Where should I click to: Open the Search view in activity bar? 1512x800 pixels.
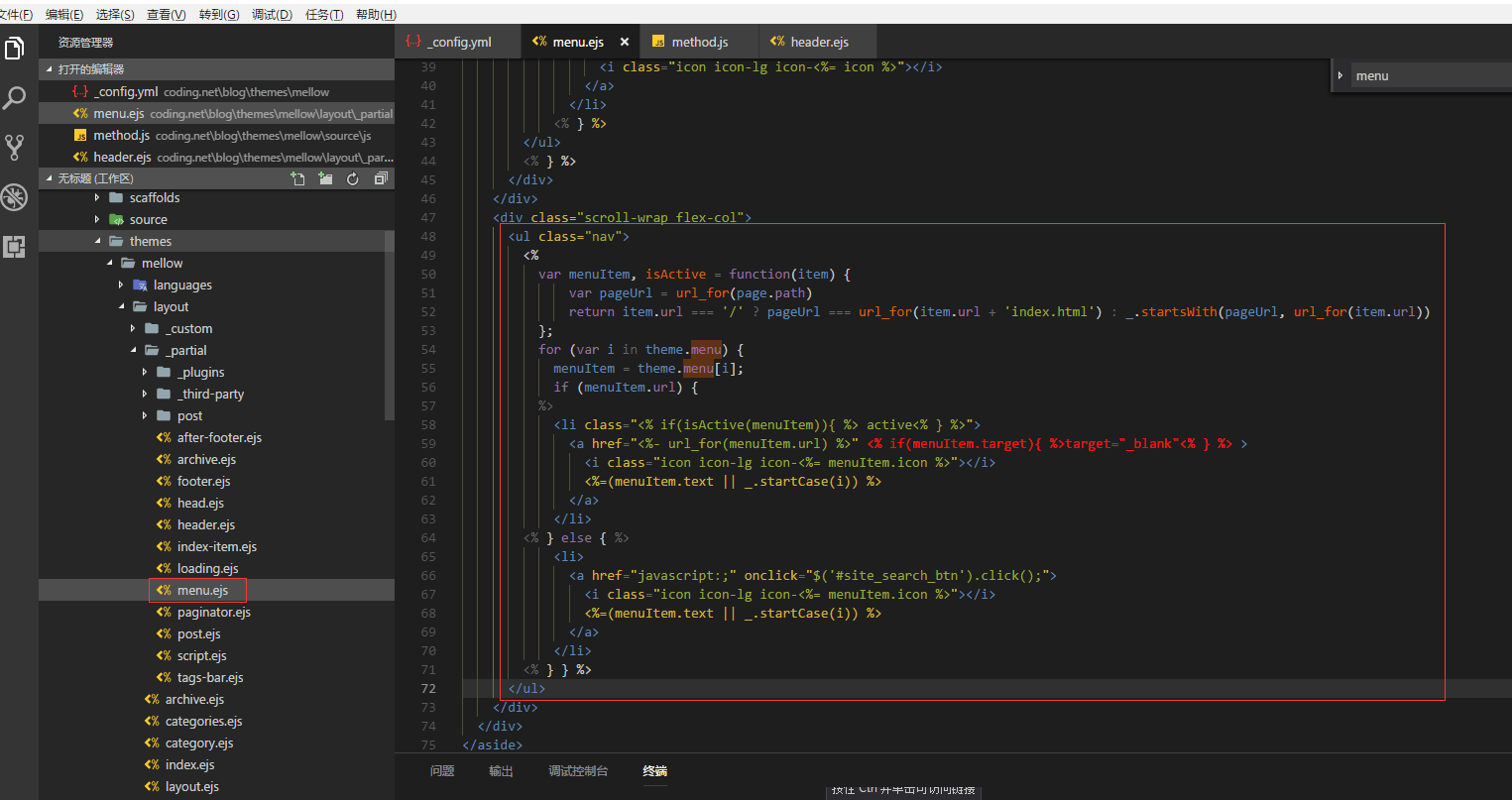(x=15, y=98)
